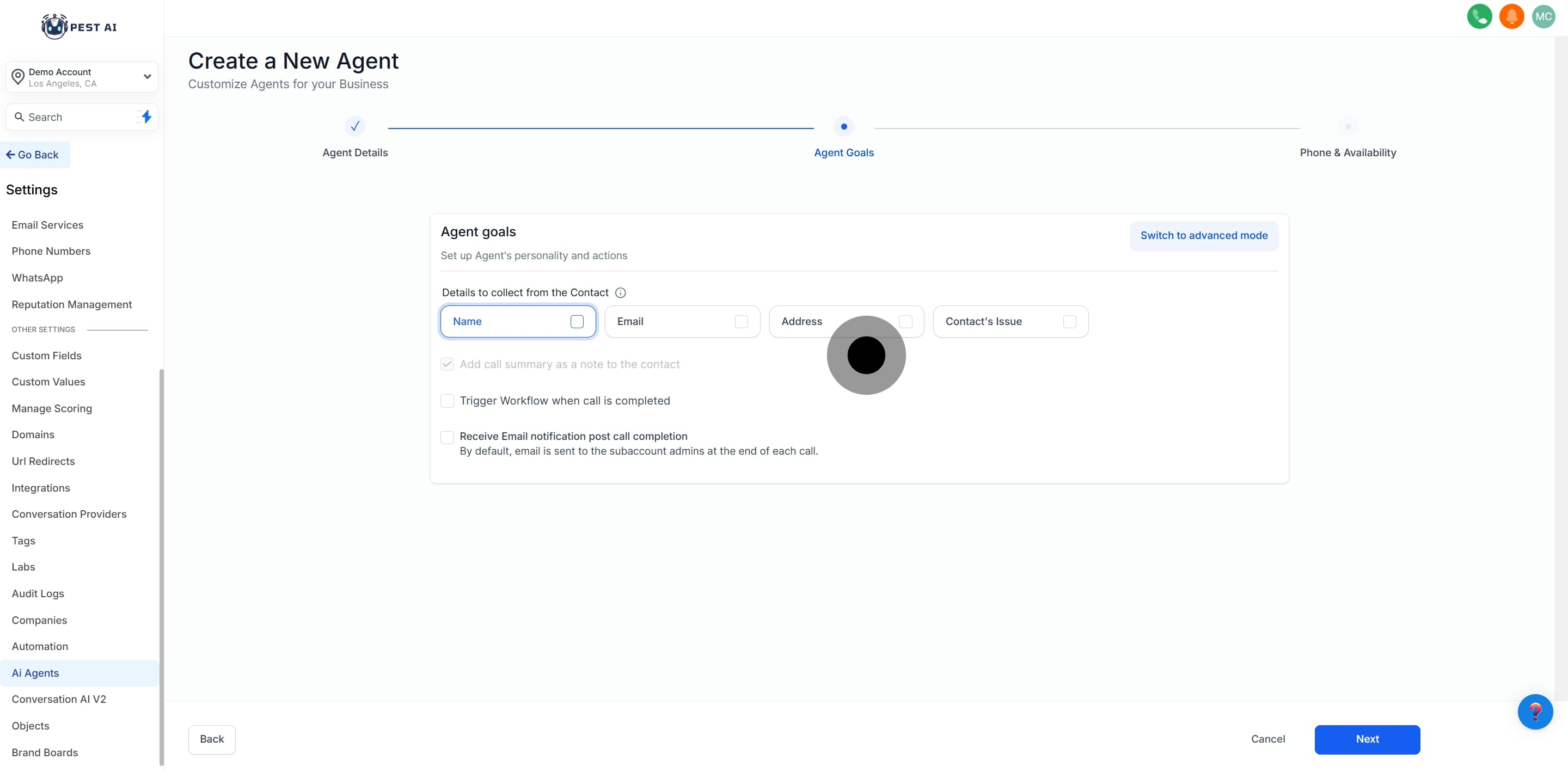
Task: Open the orange notifications bell
Action: [1511, 16]
